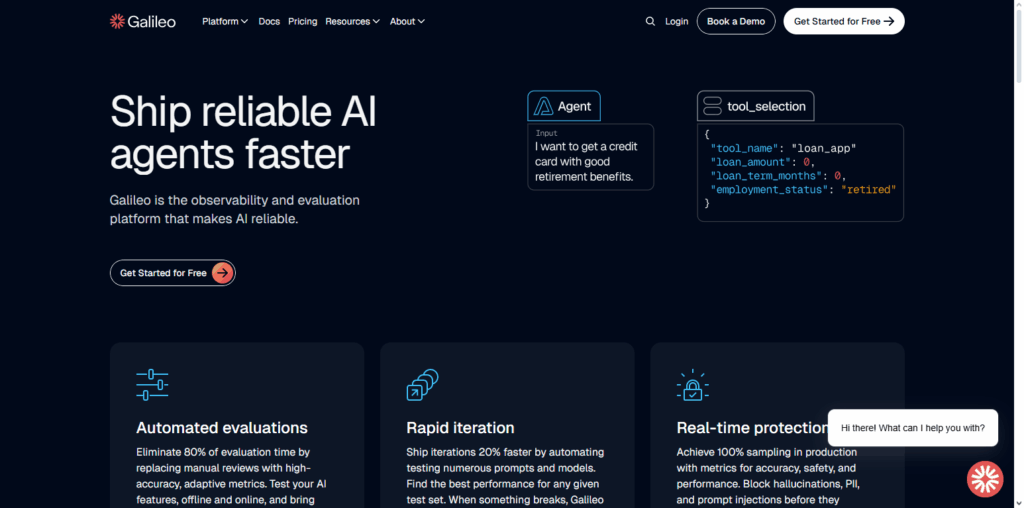The image size is (1024, 508).
Task: Click the "loan_amount": 0 code line
Action: [763, 162]
